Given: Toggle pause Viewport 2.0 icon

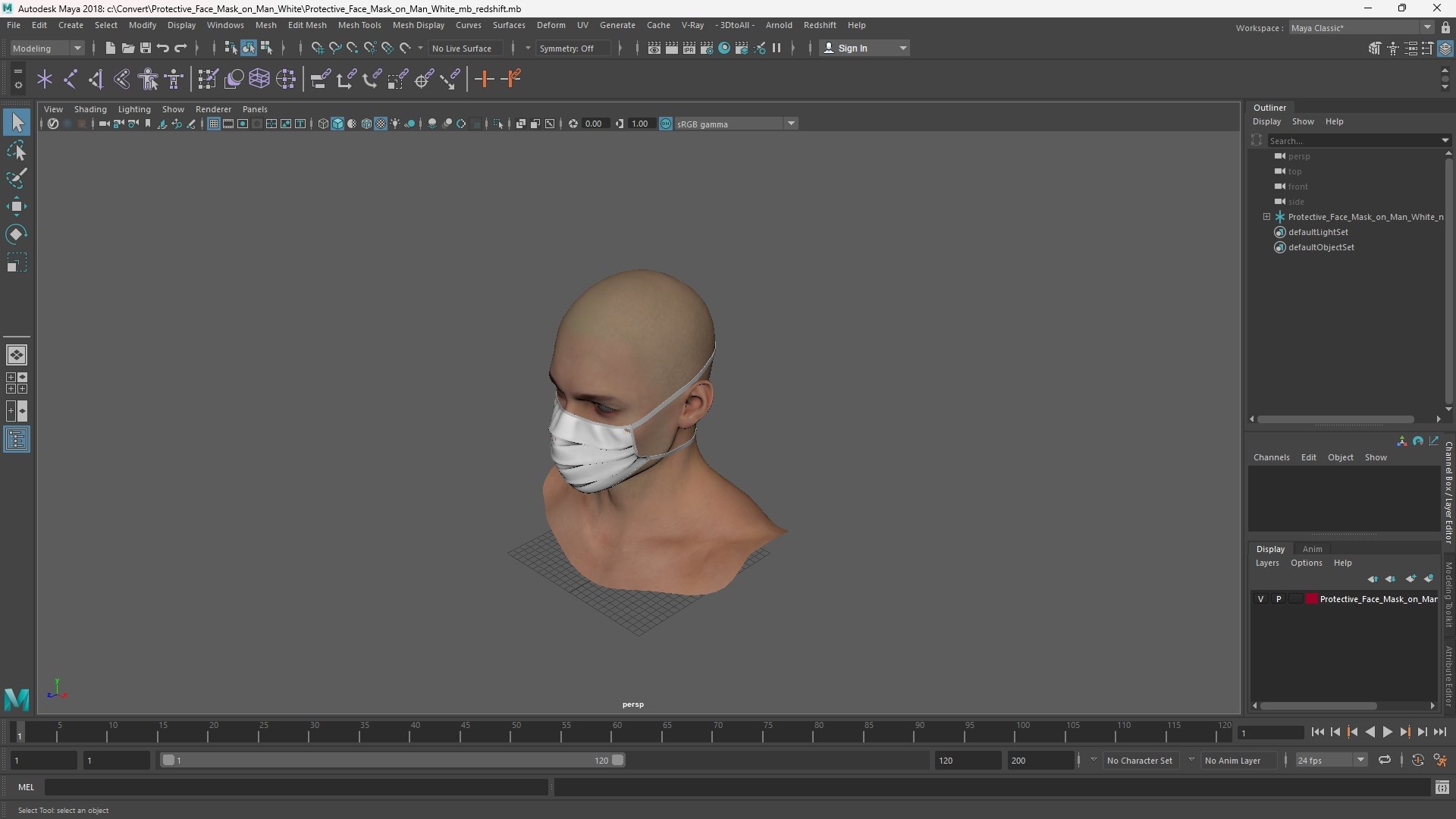Looking at the screenshot, I should pyautogui.click(x=777, y=48).
